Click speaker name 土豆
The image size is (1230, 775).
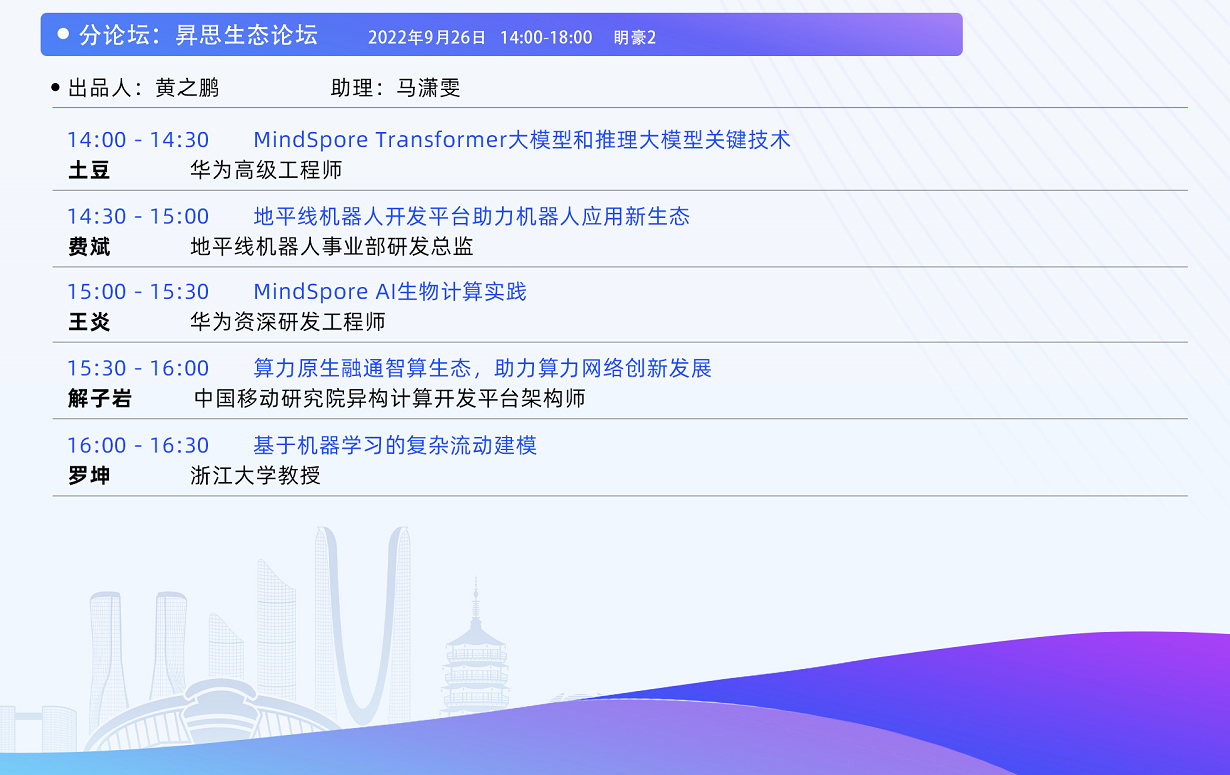click(x=89, y=170)
